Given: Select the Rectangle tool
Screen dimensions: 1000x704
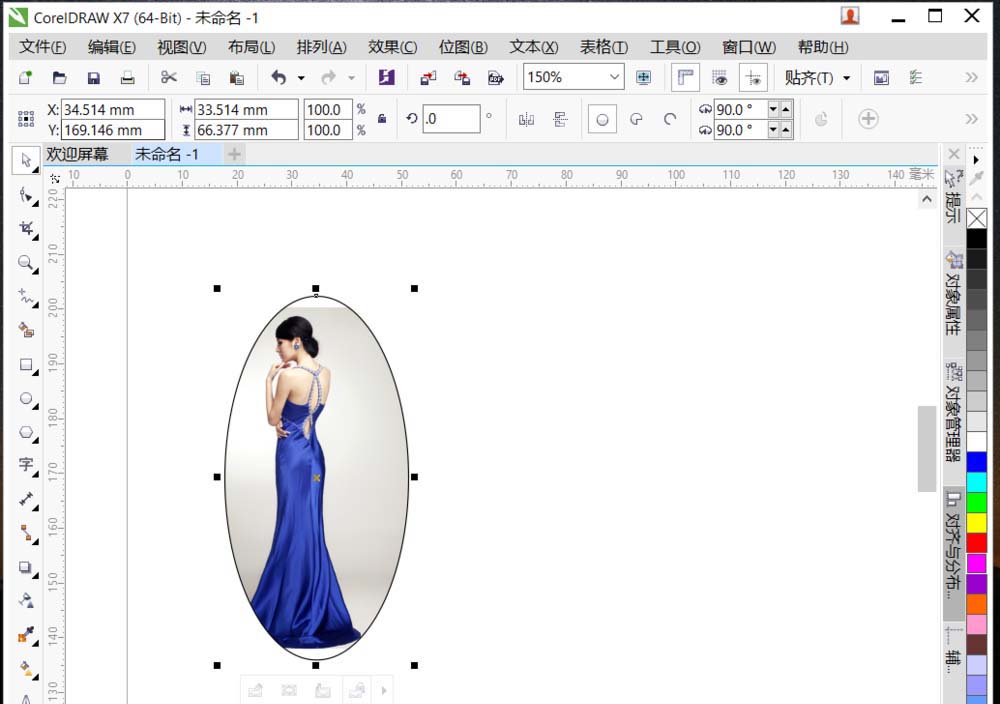Looking at the screenshot, I should tap(25, 365).
